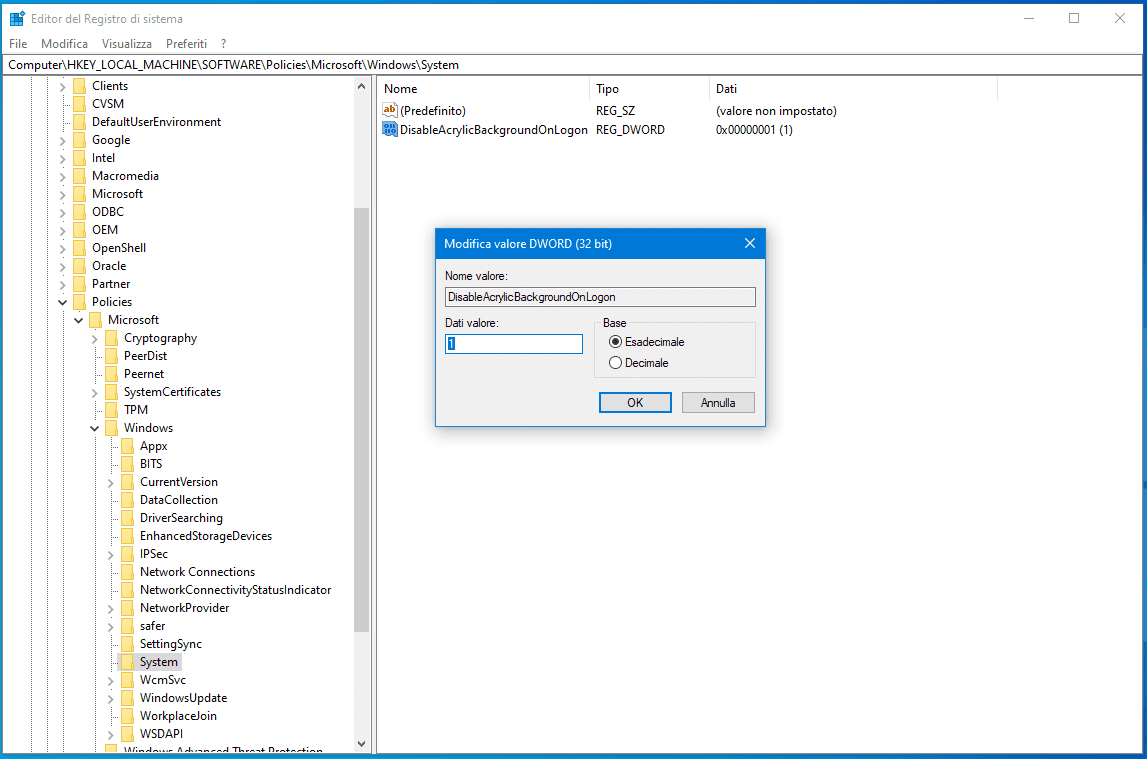This screenshot has height=759, width=1147.
Task: Click the OpenShell folder icon
Action: [x=79, y=248]
